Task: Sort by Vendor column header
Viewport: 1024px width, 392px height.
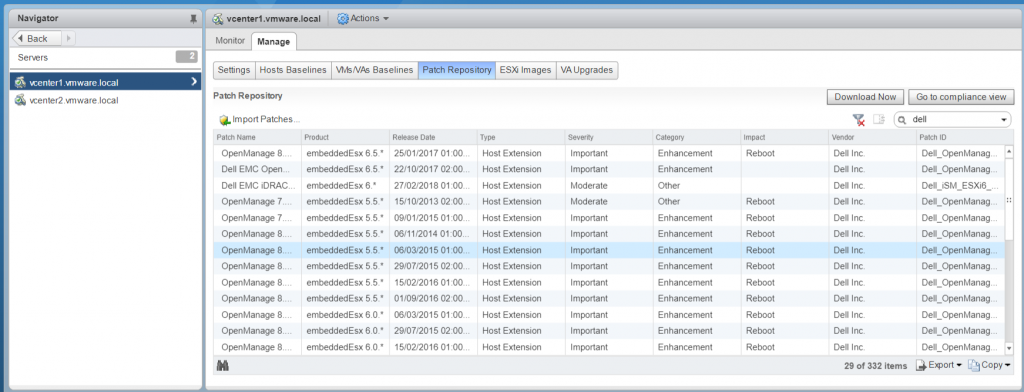Action: tap(871, 137)
